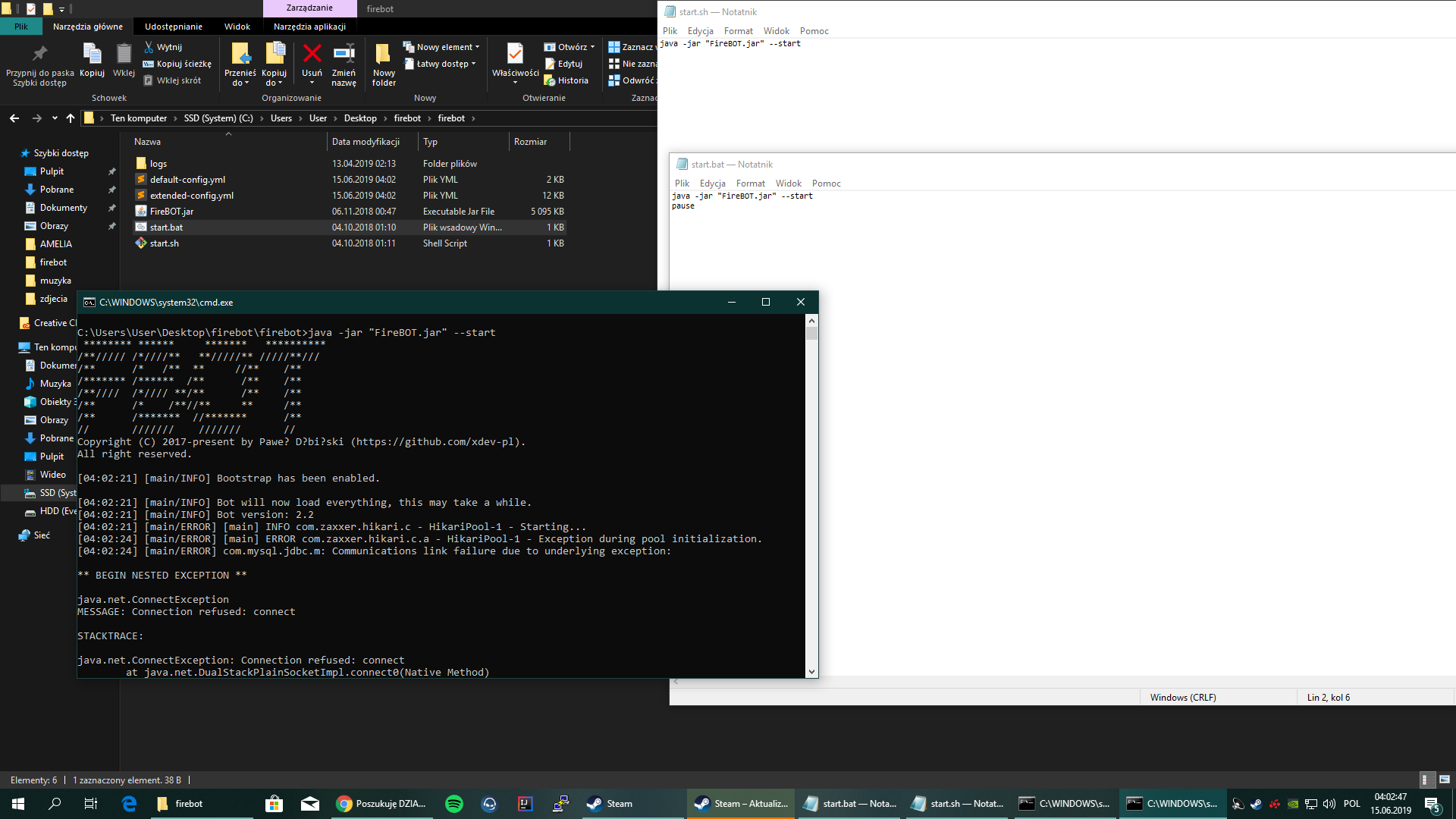Click the Właściwości properties icon

(515, 55)
